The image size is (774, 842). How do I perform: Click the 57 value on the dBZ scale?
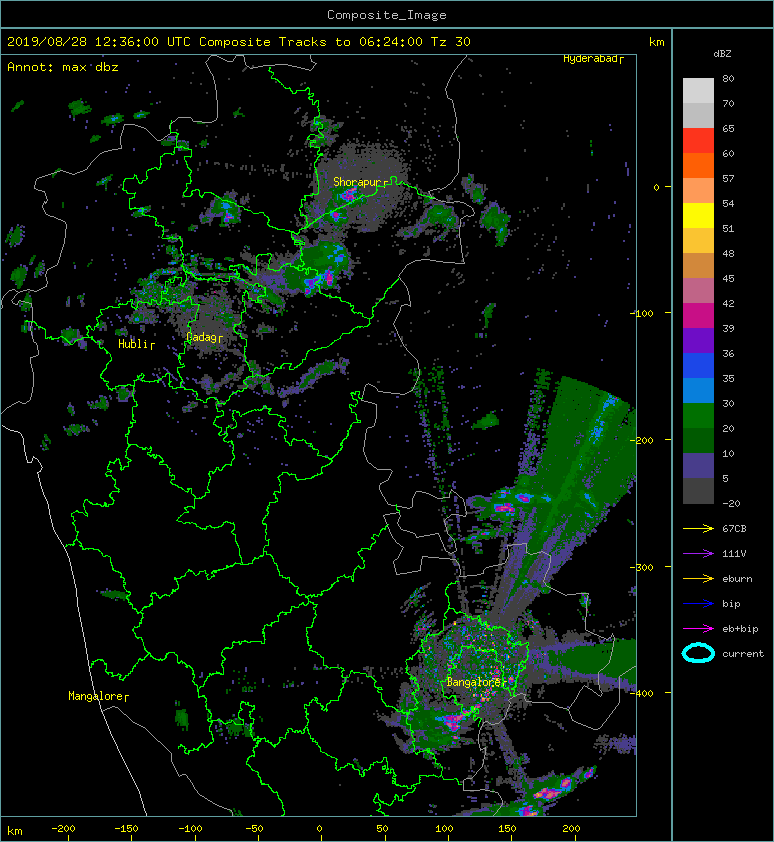click(728, 178)
